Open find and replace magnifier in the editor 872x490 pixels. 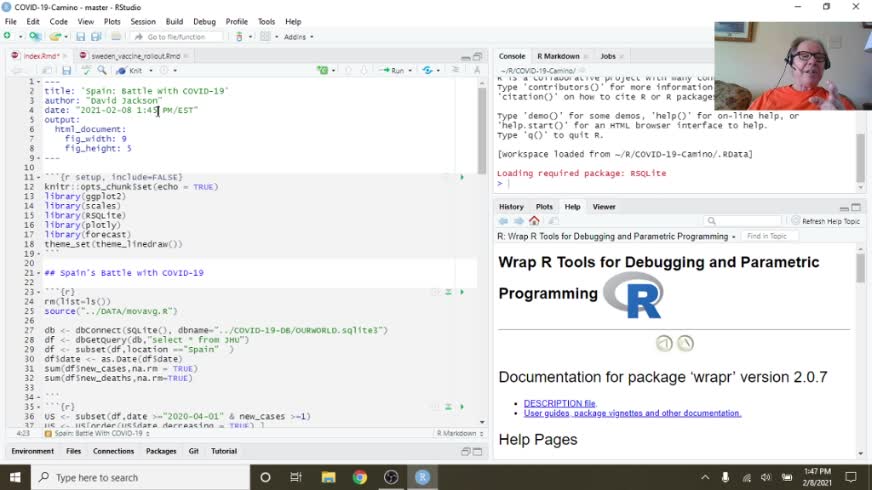tap(102, 71)
